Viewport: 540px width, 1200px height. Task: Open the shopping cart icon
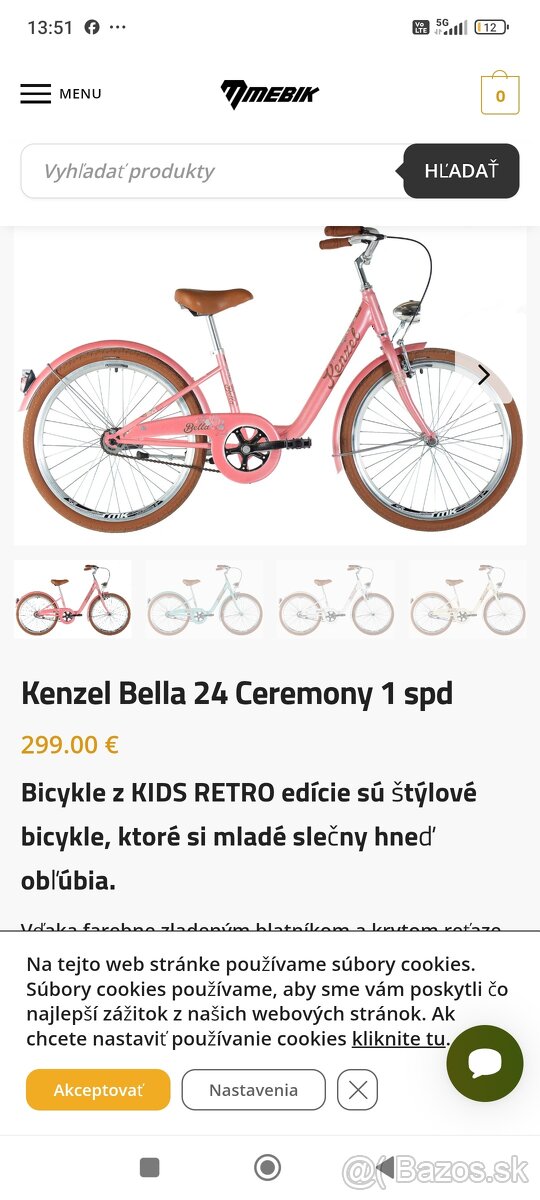(x=500, y=95)
